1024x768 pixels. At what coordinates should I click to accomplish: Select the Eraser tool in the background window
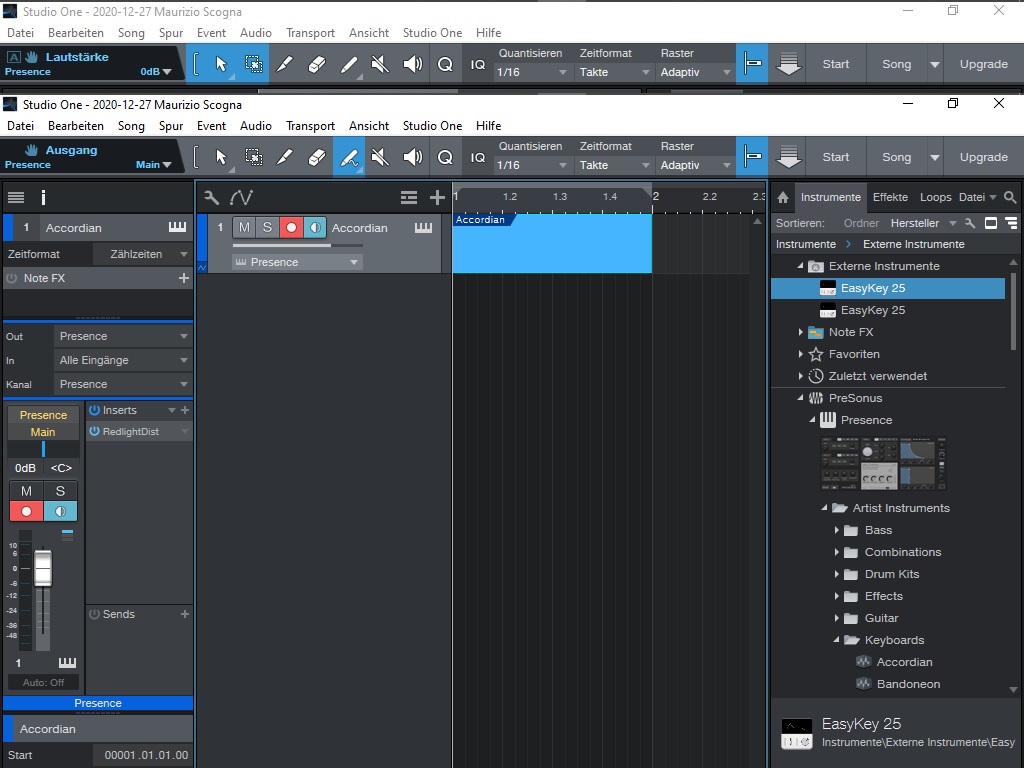pos(317,64)
